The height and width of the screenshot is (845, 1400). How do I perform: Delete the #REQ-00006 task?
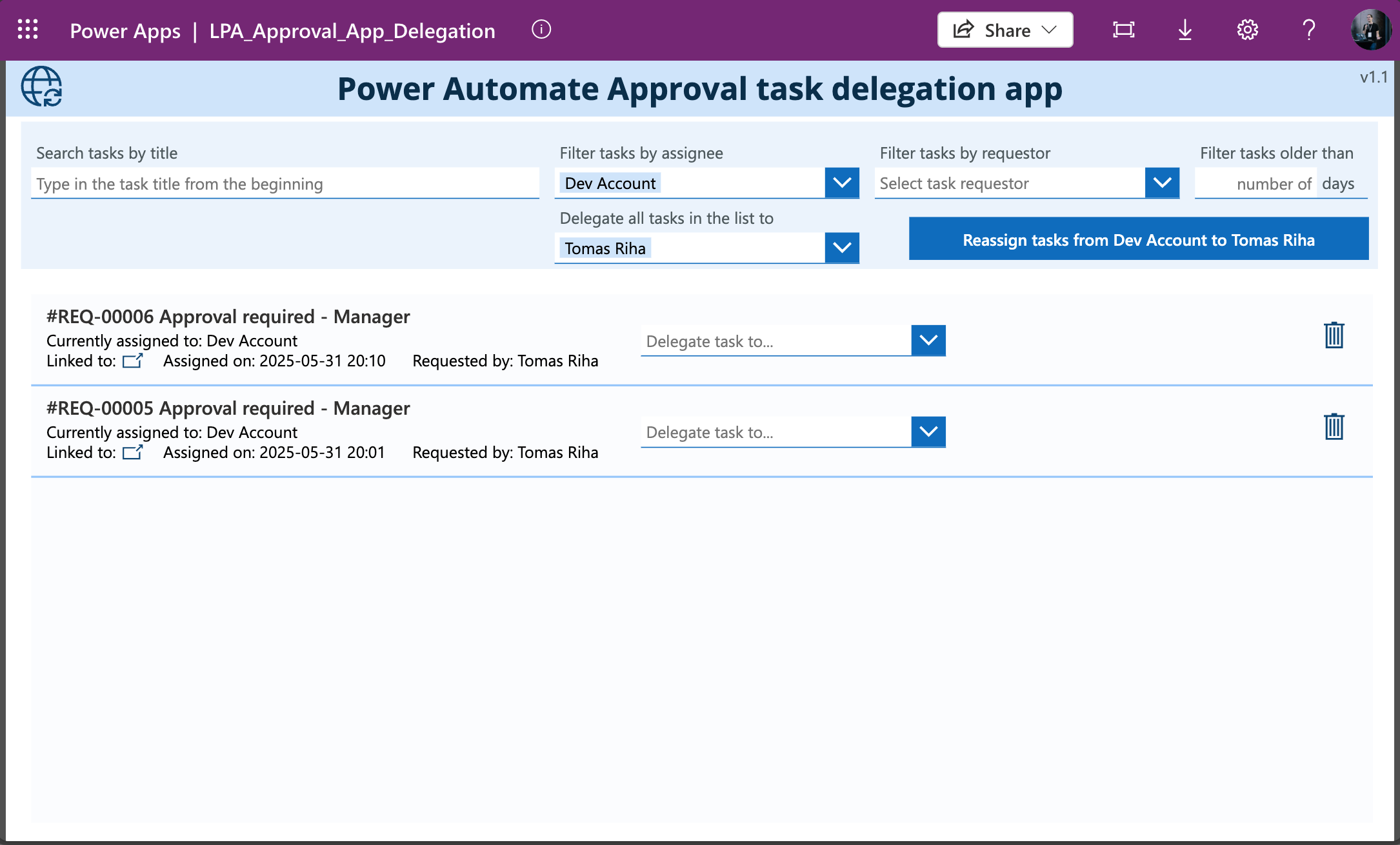pyautogui.click(x=1334, y=335)
